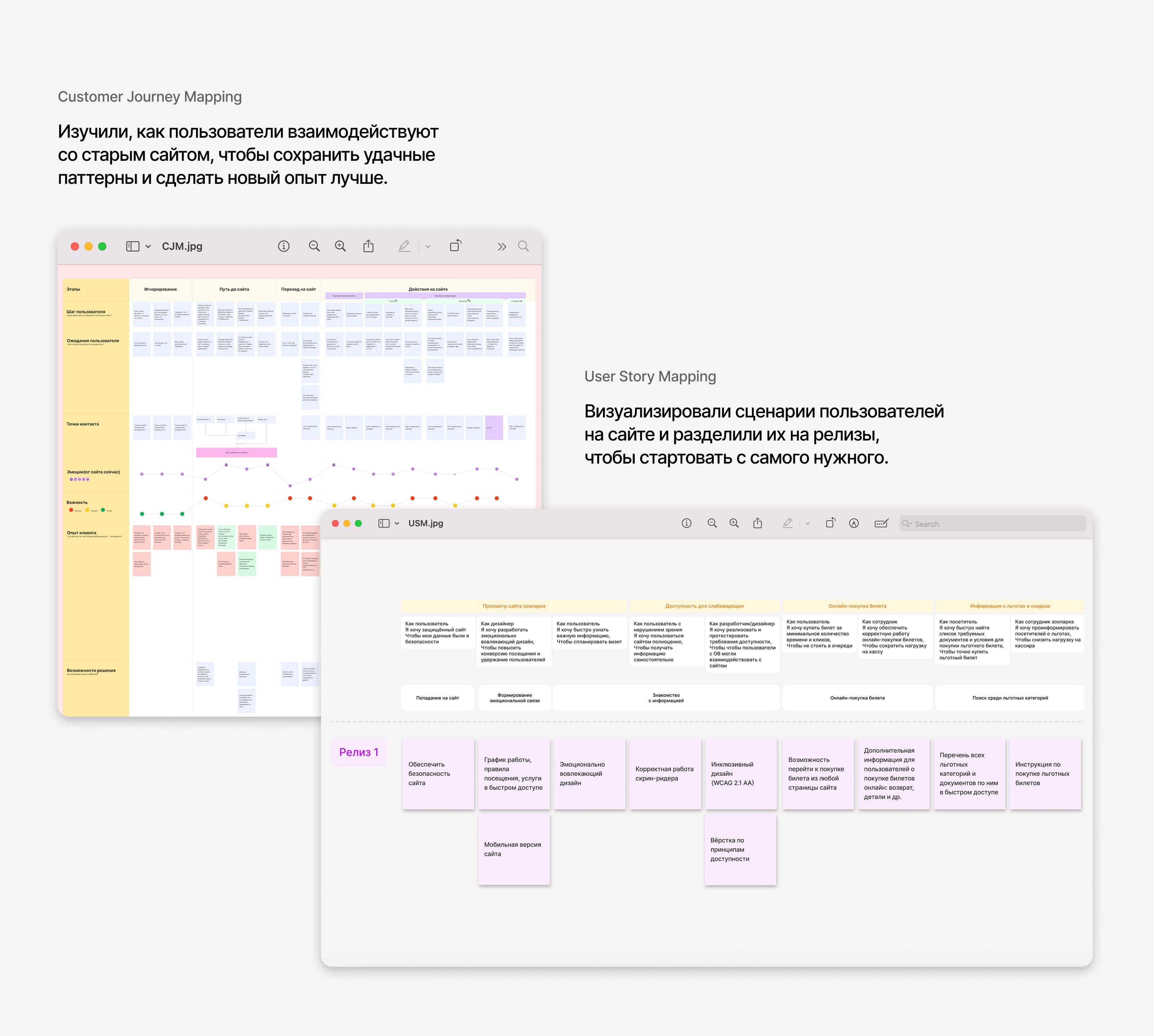The width and height of the screenshot is (1154, 1036).
Task: Expand sidebar view options in CJM.jpg window
Action: click(x=149, y=247)
